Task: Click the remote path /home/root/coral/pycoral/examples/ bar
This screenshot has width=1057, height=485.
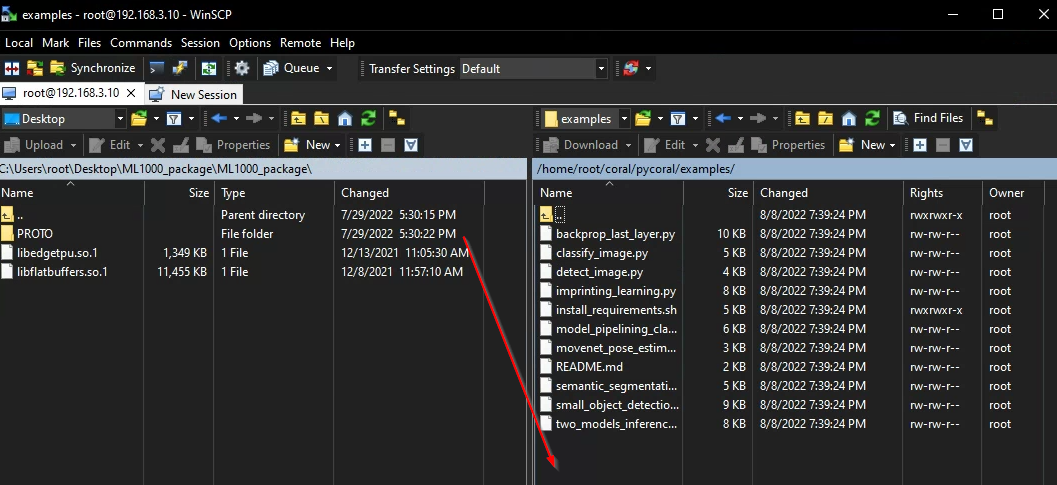Action: coord(795,169)
